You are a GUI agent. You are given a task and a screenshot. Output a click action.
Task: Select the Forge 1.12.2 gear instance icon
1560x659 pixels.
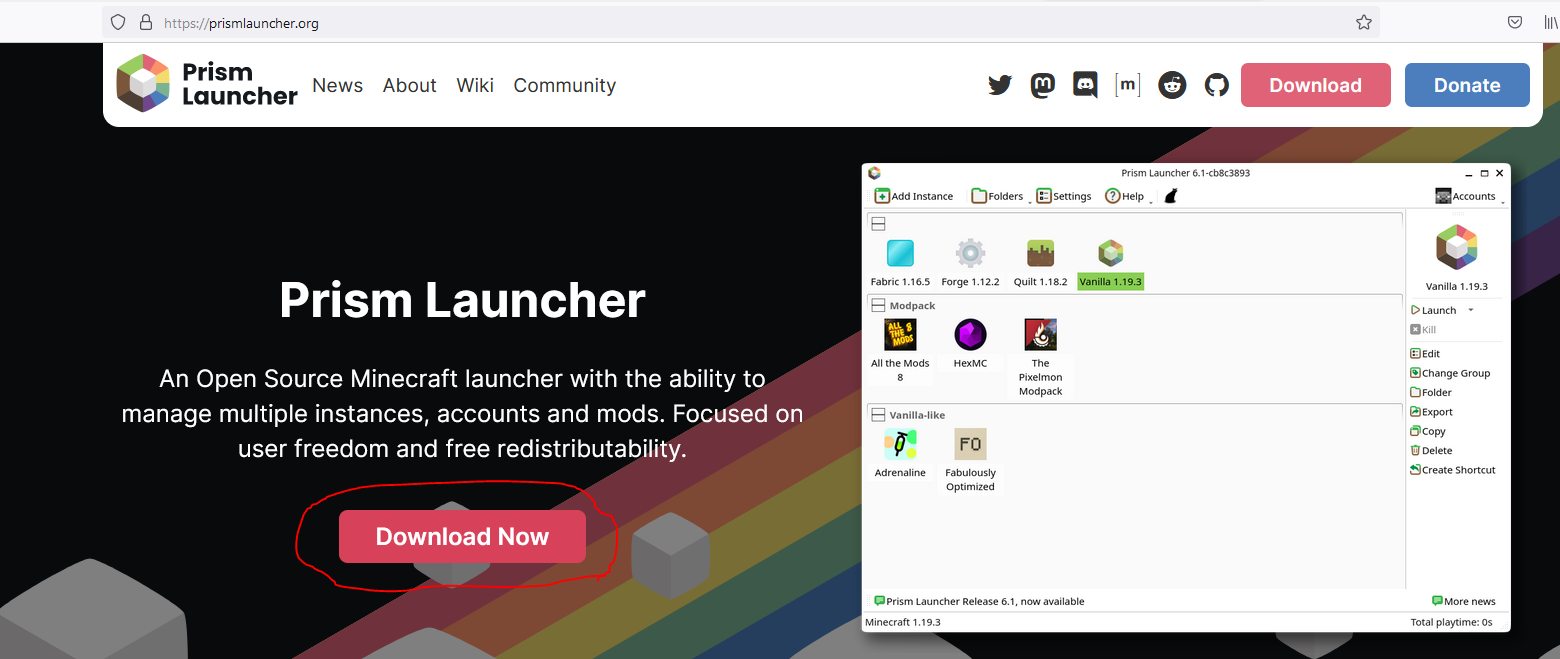tap(970, 253)
